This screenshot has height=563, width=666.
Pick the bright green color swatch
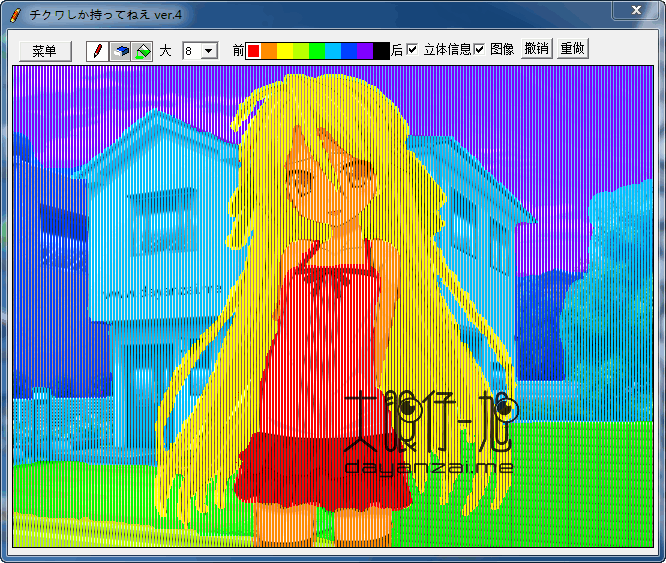[x=317, y=51]
